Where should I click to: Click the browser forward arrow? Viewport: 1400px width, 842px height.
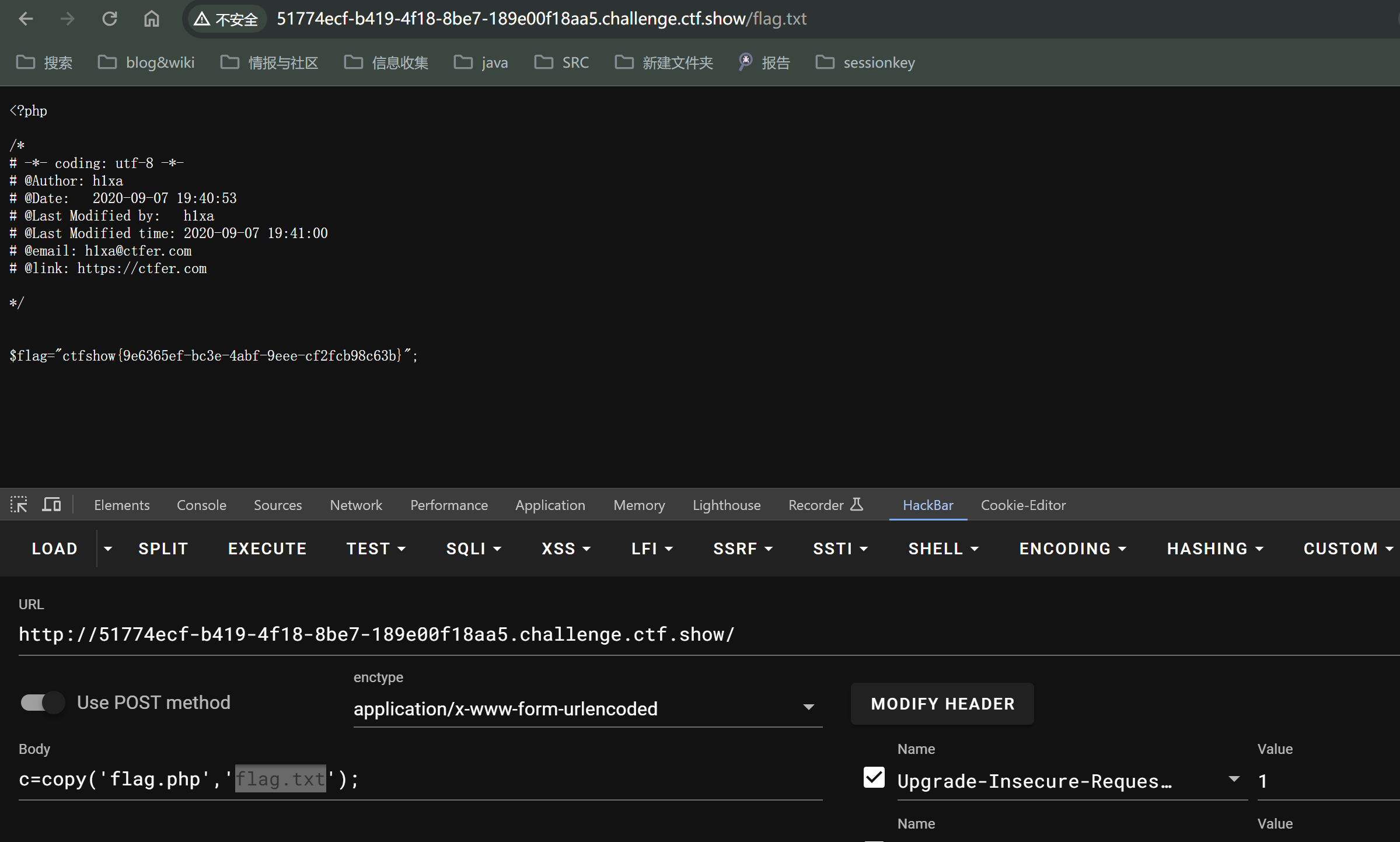pyautogui.click(x=68, y=19)
